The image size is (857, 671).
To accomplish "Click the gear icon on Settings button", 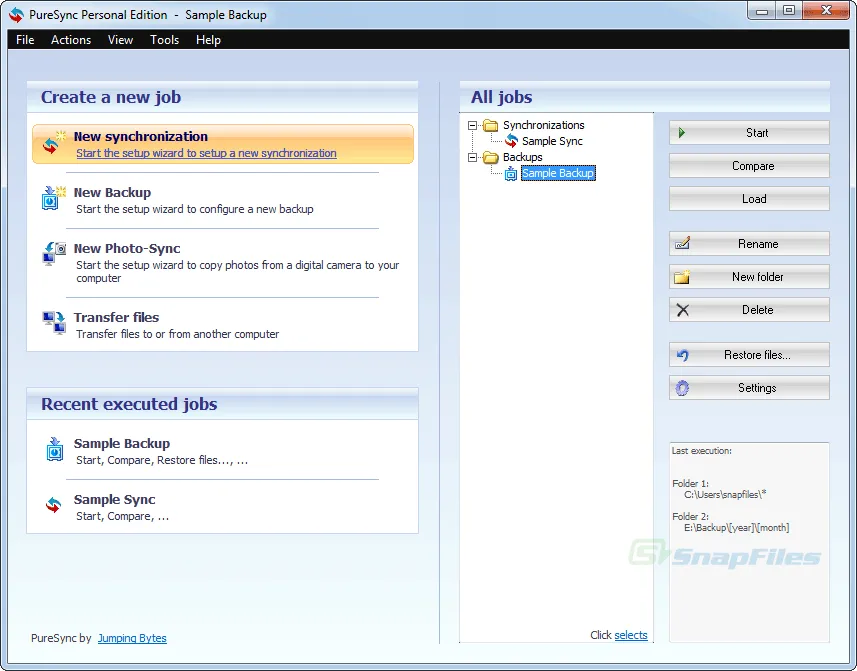I will 682,388.
